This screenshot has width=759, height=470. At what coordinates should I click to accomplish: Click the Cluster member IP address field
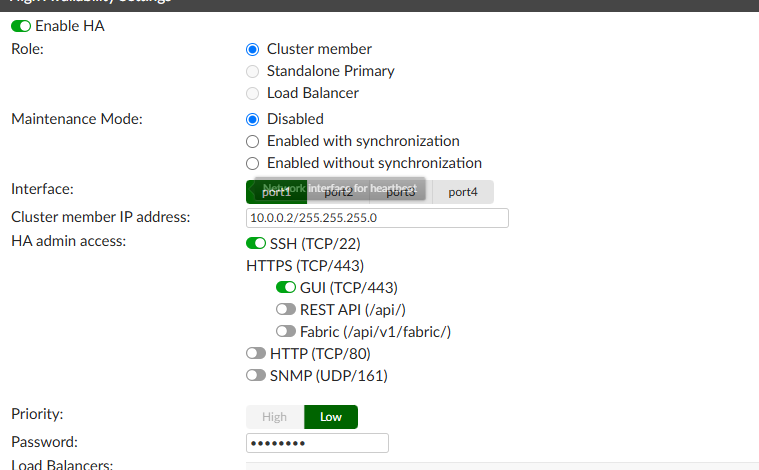click(x=377, y=218)
